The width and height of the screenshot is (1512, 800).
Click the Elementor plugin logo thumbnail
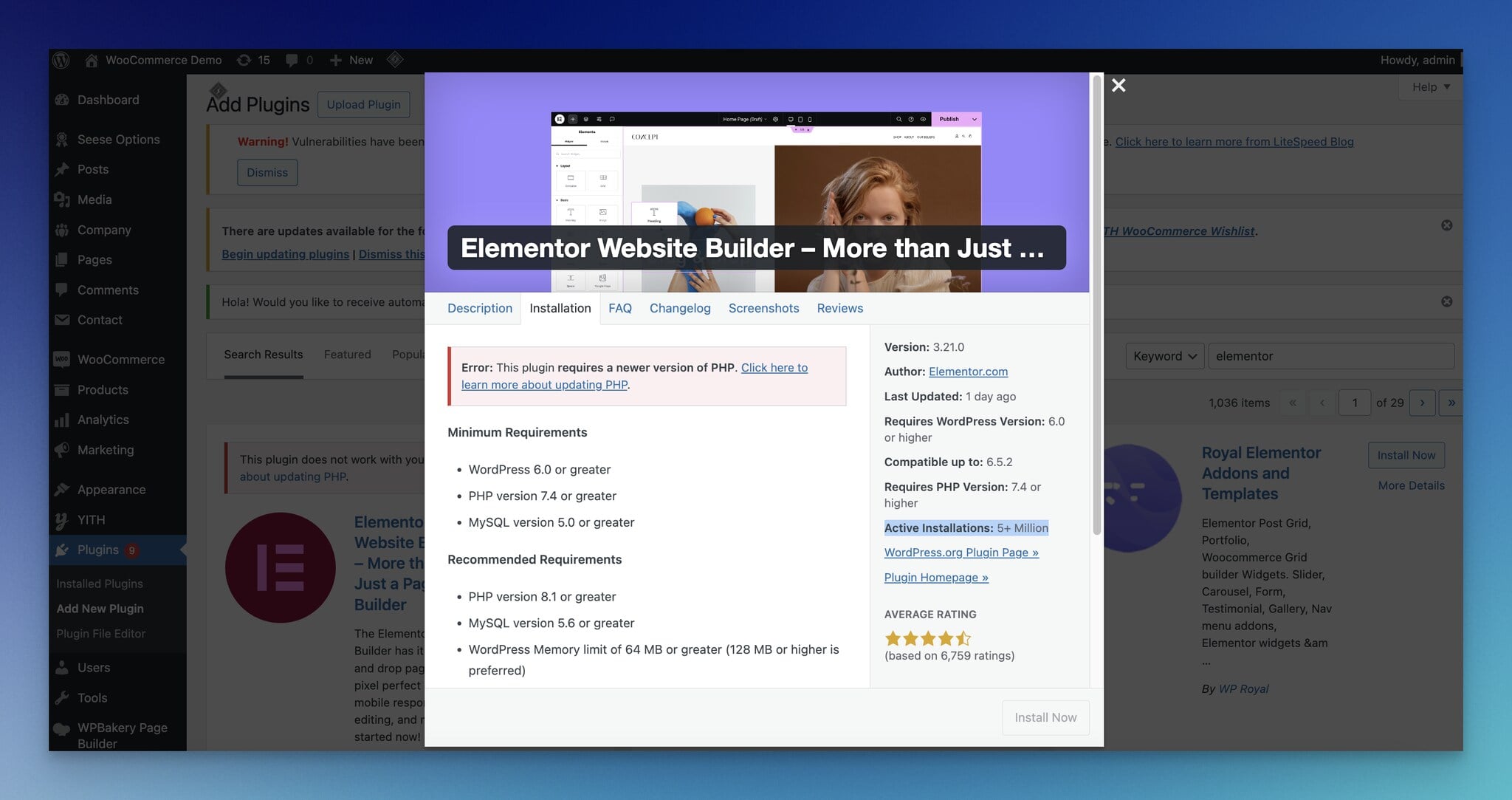[280, 568]
